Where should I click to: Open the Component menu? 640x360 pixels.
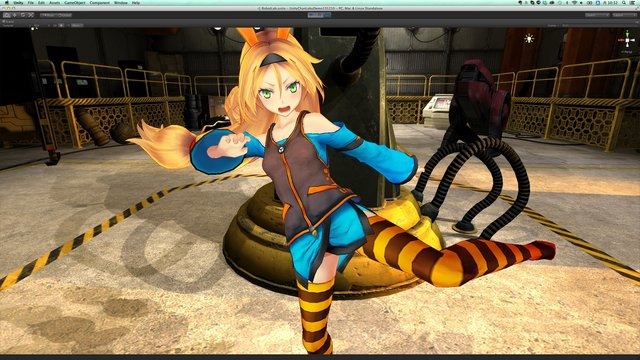(100, 2)
